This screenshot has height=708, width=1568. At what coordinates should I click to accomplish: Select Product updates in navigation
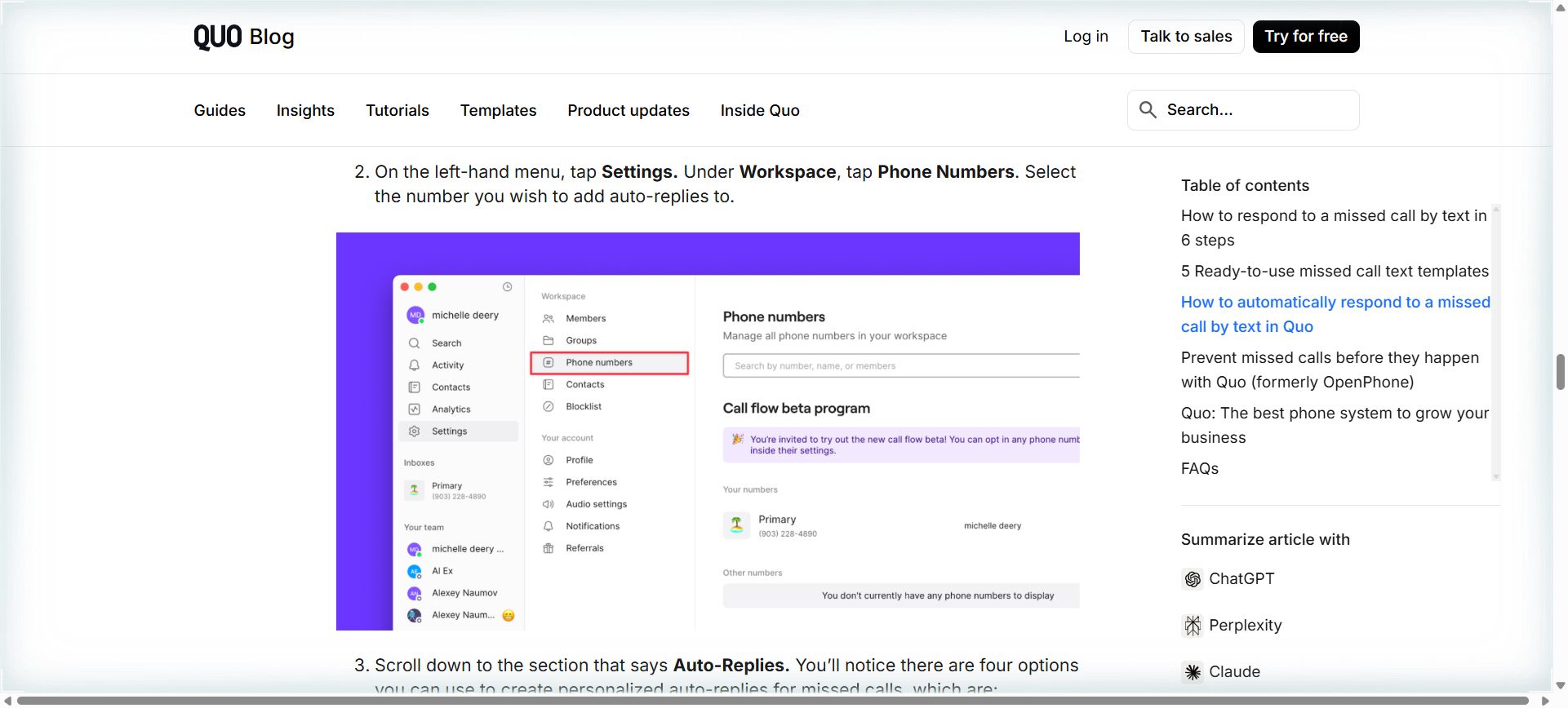pyautogui.click(x=629, y=110)
